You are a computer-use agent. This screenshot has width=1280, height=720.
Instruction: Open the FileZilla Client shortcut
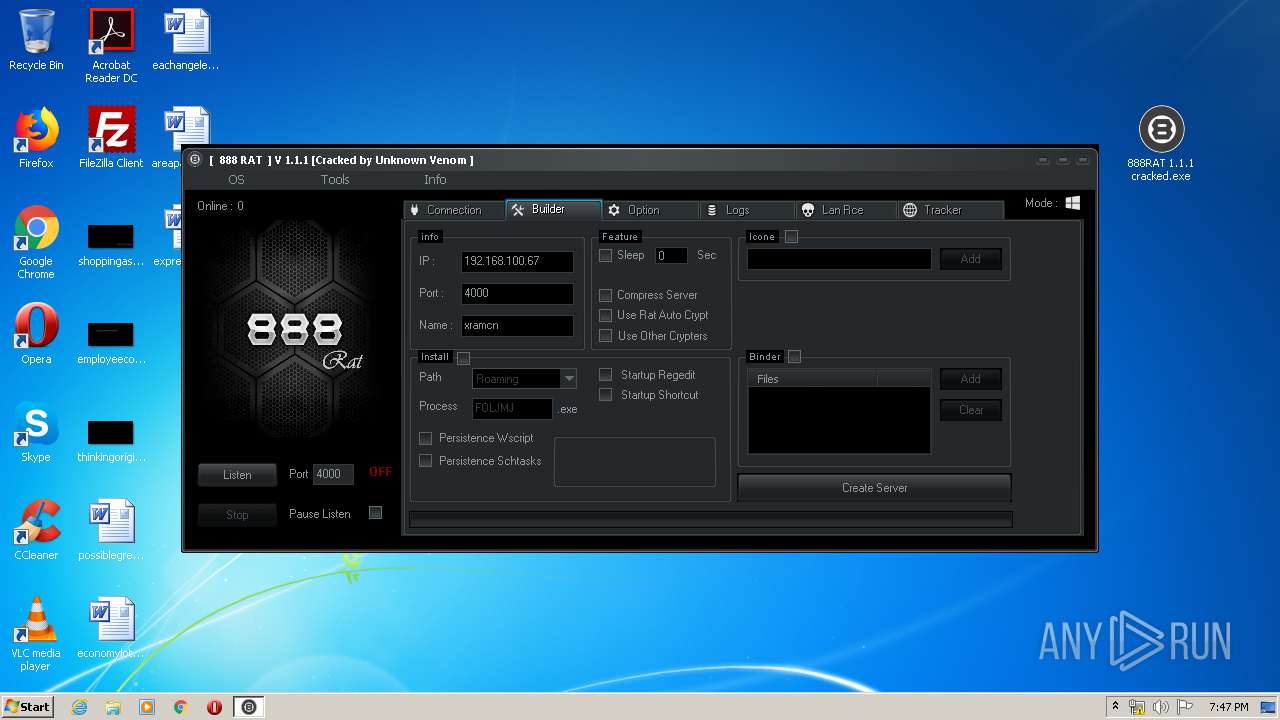click(x=111, y=138)
